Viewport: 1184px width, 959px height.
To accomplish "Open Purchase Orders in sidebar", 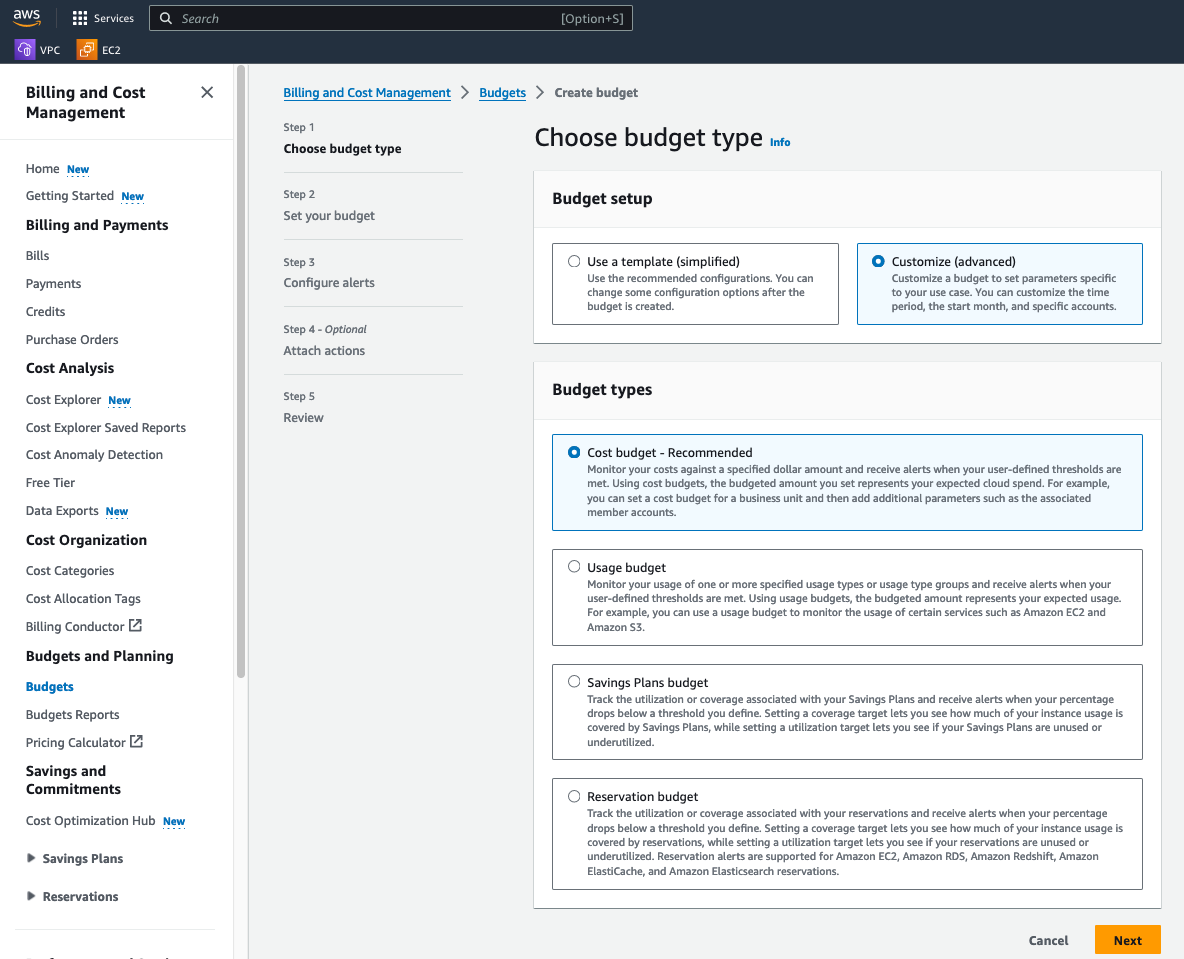I will point(72,339).
